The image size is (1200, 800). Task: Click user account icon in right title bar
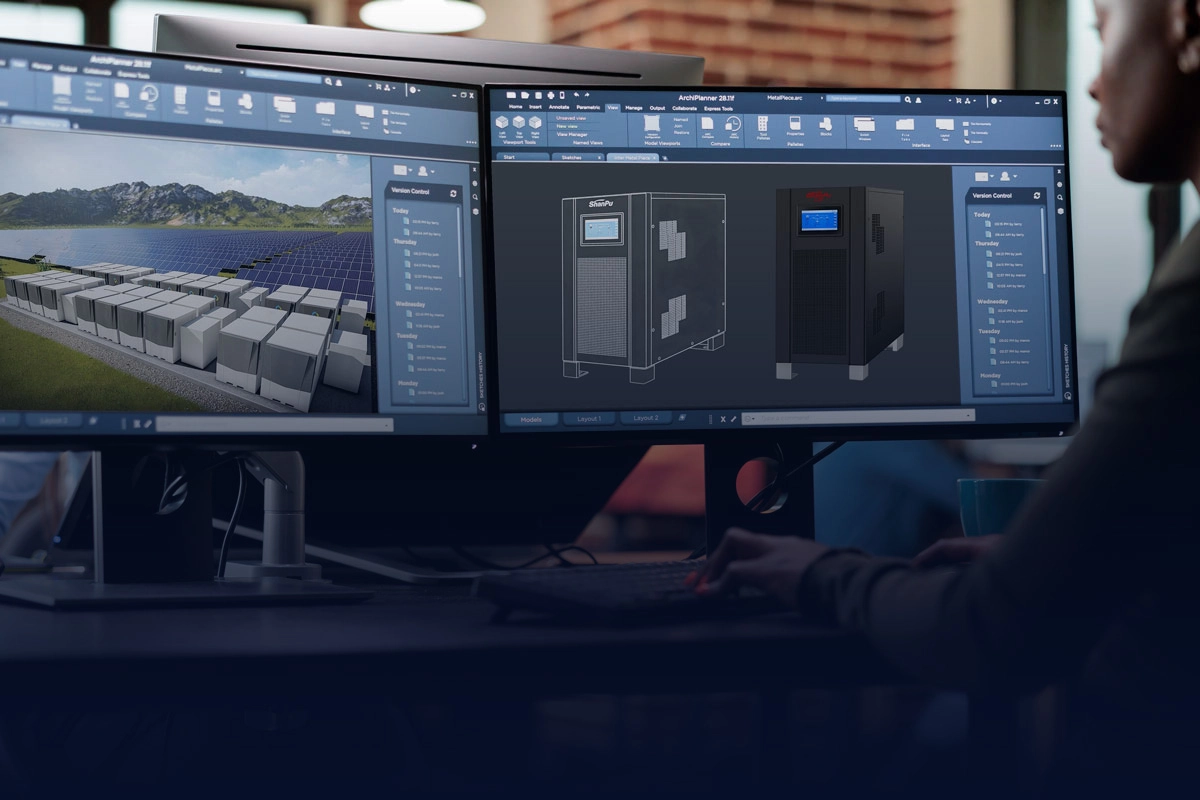pyautogui.click(x=918, y=100)
